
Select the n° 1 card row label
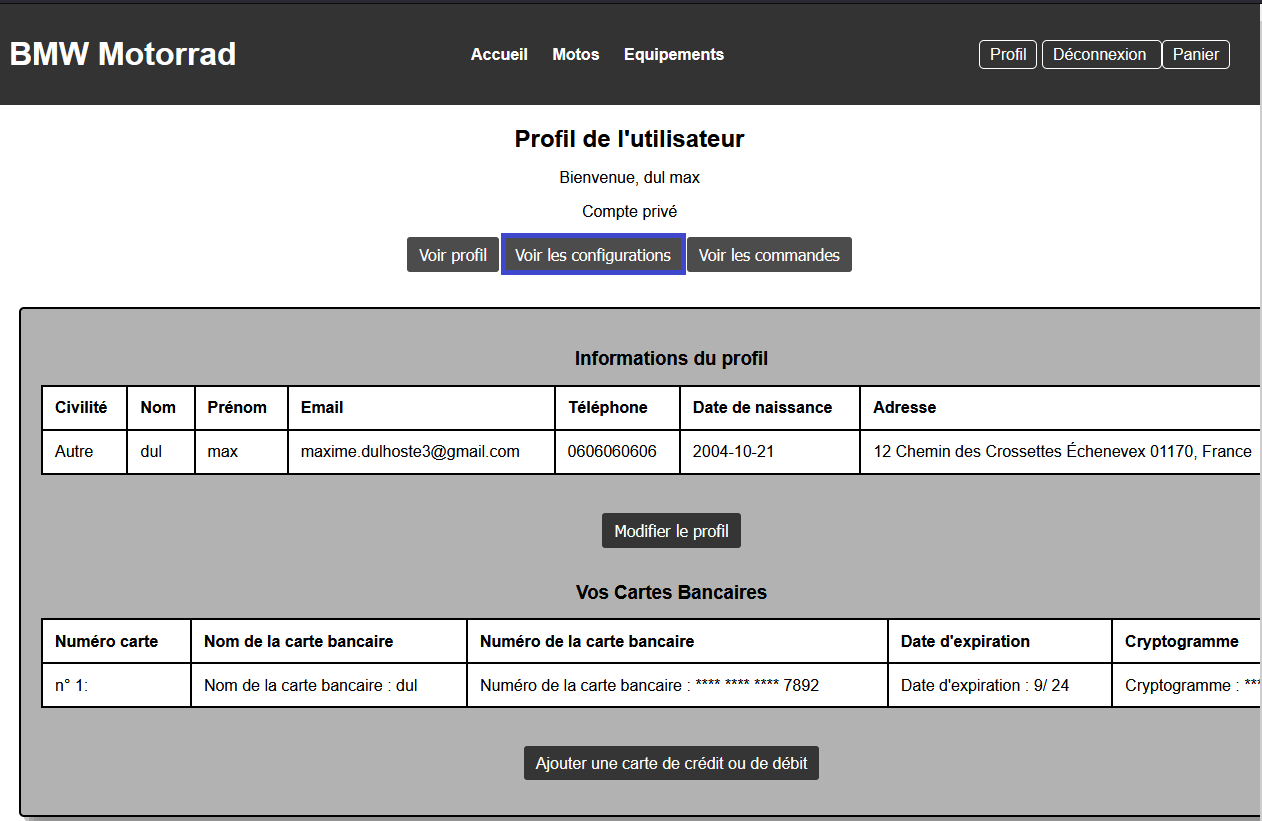(x=72, y=685)
